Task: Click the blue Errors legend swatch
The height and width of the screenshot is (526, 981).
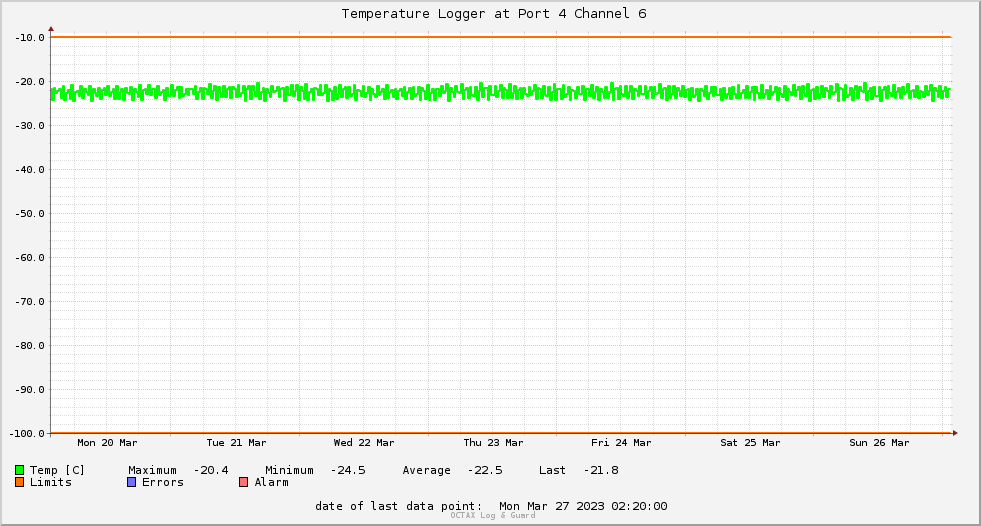Action: 131,482
